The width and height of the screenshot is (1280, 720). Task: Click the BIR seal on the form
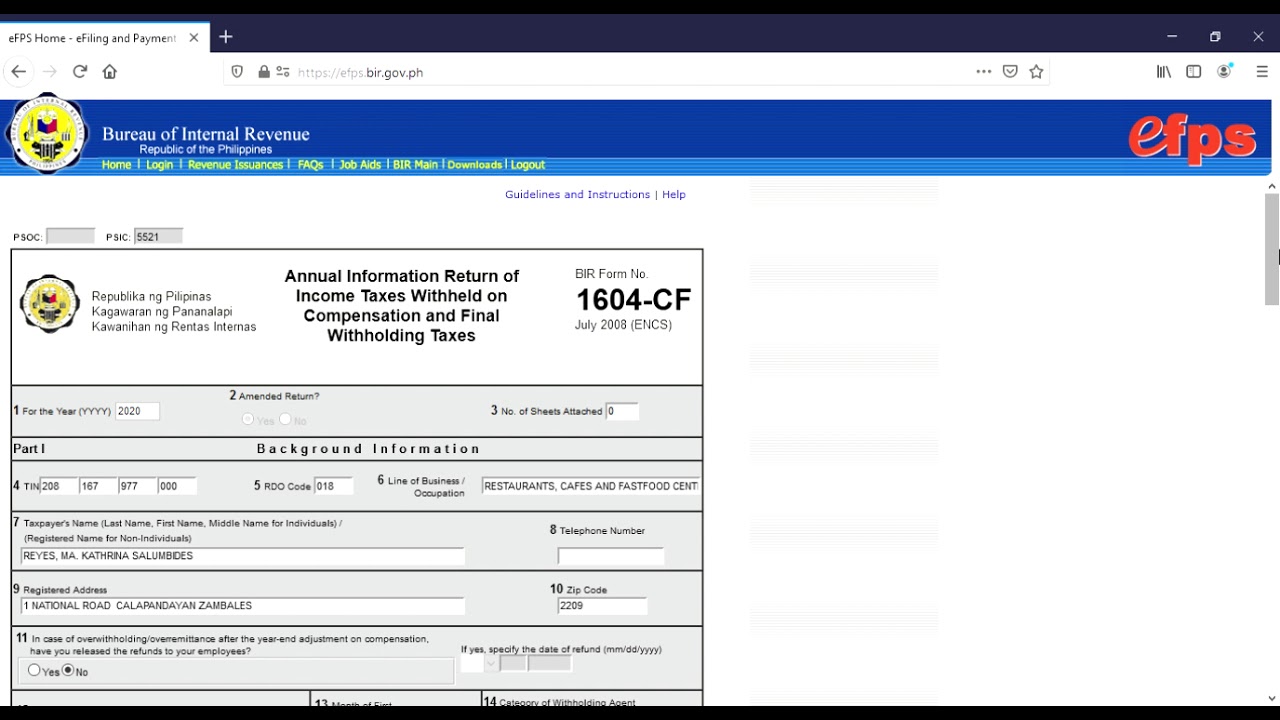click(x=49, y=304)
